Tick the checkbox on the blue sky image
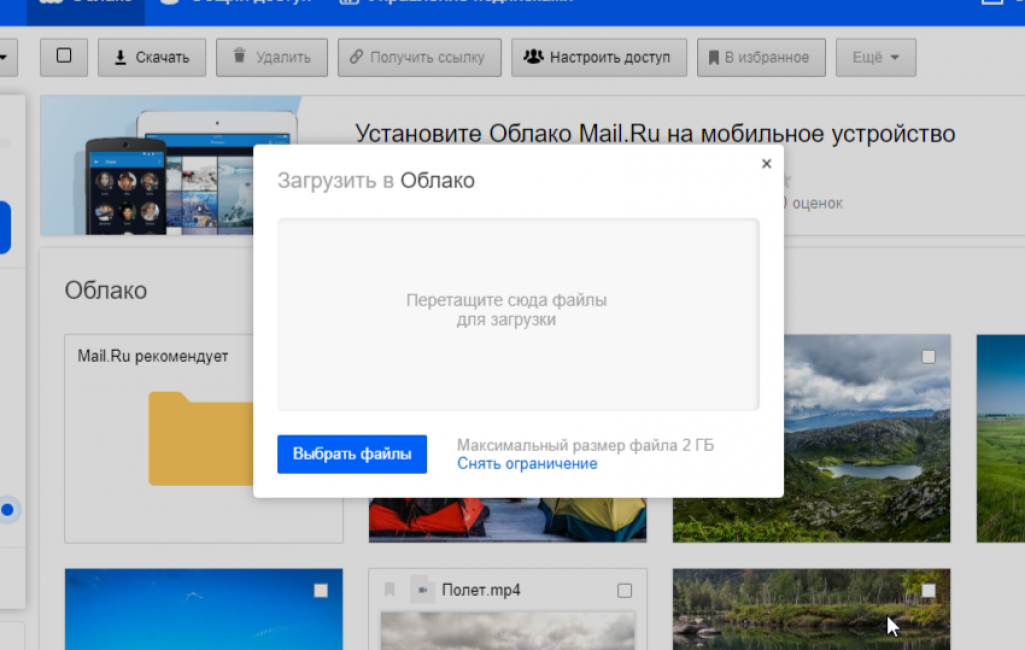1025x650 pixels. 320,591
